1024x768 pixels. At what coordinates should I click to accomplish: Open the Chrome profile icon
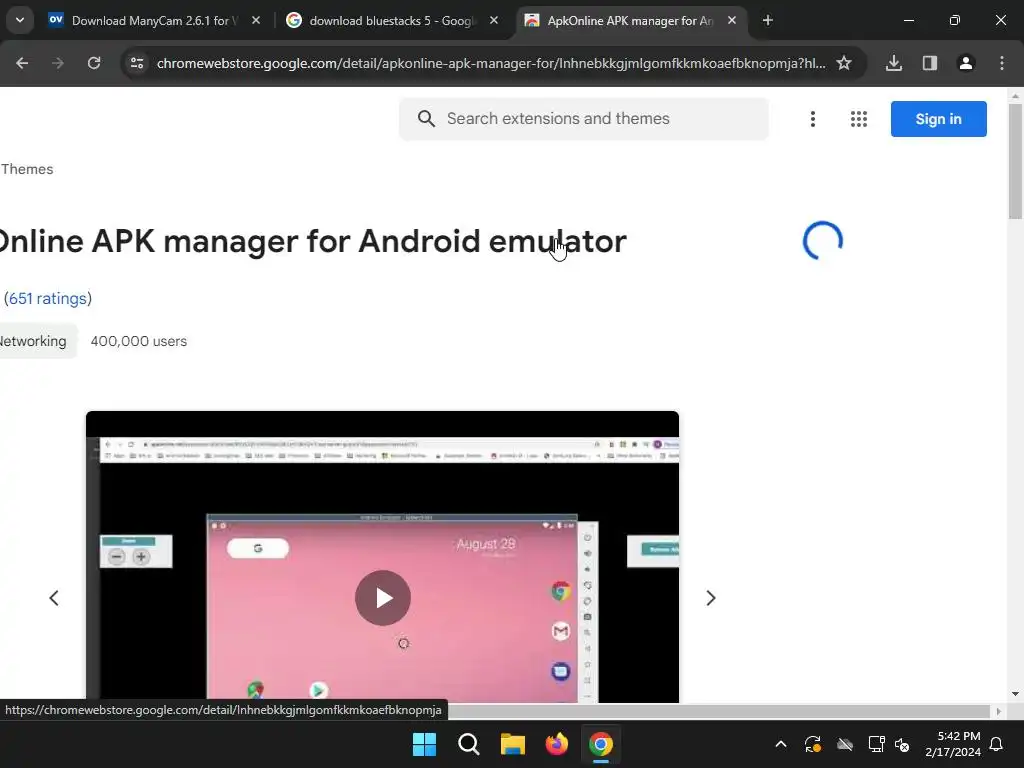point(966,63)
